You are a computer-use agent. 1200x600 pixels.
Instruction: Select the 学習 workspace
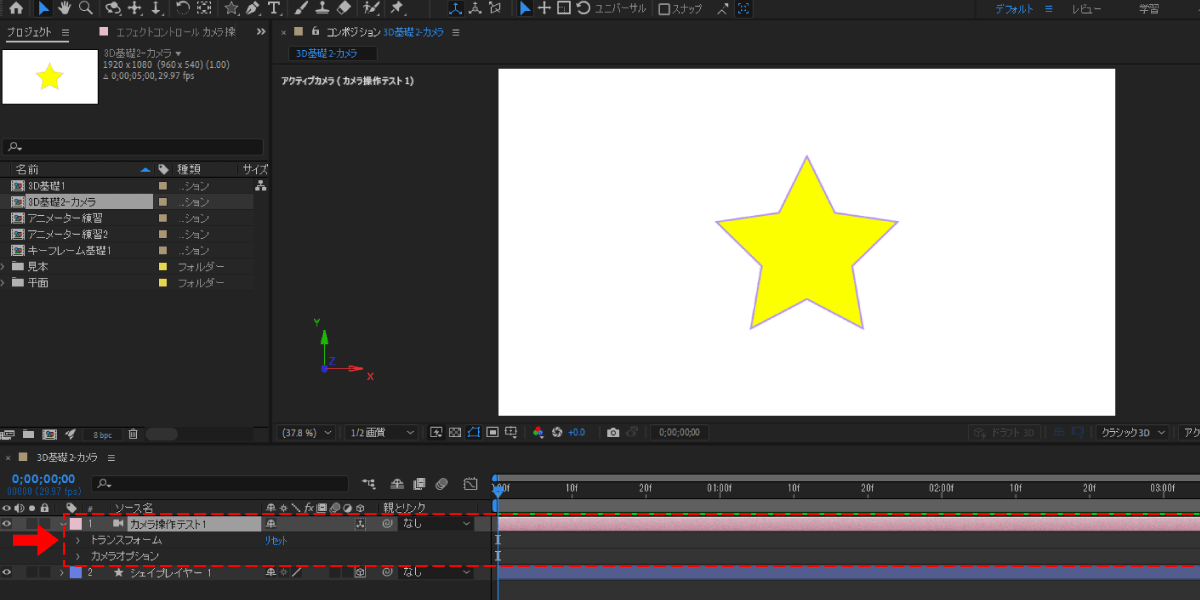tap(1149, 9)
